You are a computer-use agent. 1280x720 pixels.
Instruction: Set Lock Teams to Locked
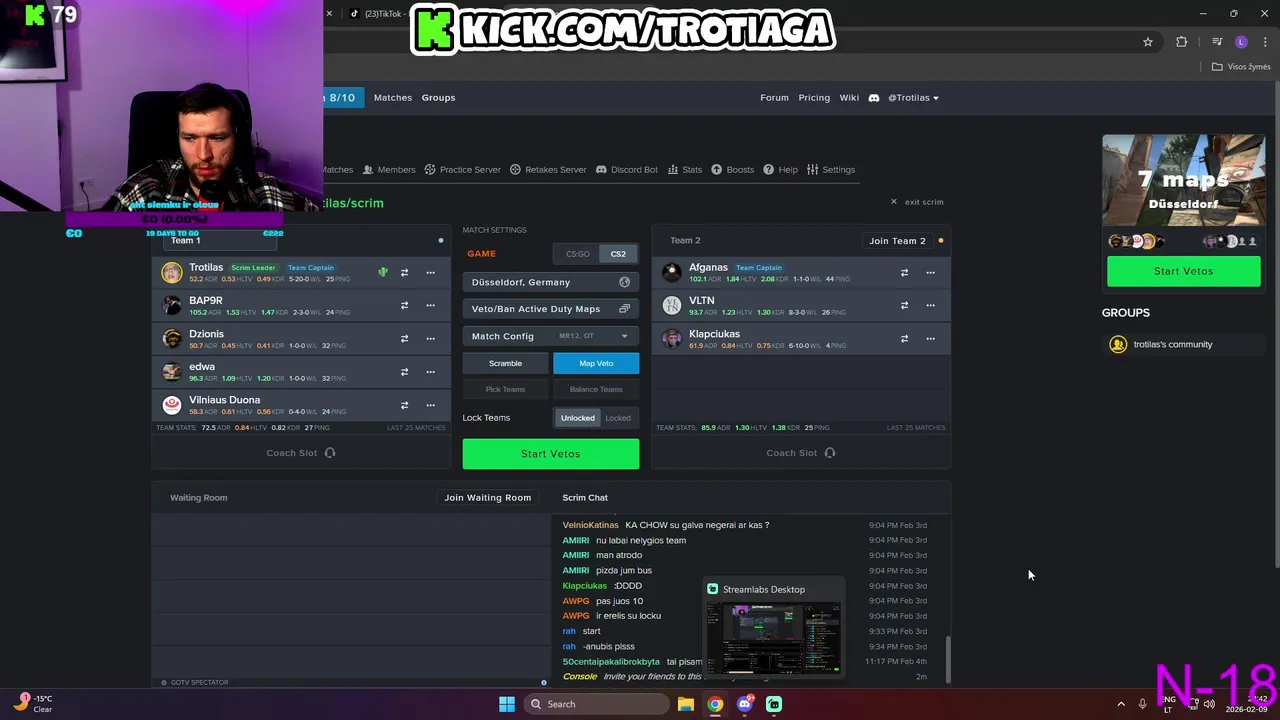click(618, 418)
